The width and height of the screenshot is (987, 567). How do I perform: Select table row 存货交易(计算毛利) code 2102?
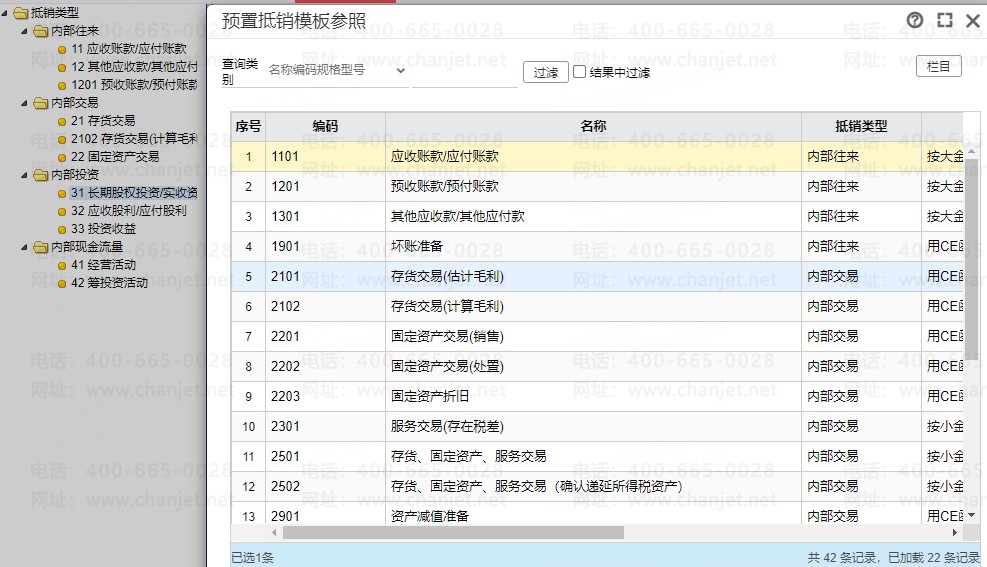tap(597, 306)
